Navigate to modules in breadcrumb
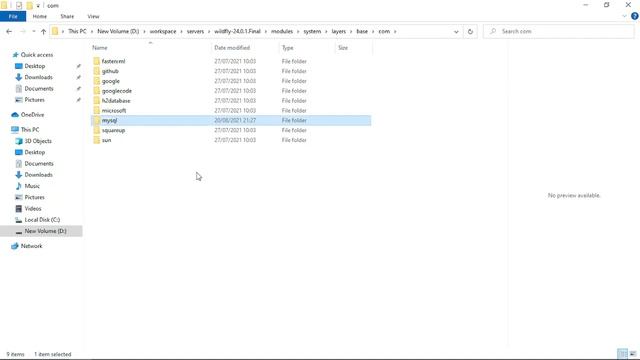The image size is (640, 360). click(x=282, y=31)
